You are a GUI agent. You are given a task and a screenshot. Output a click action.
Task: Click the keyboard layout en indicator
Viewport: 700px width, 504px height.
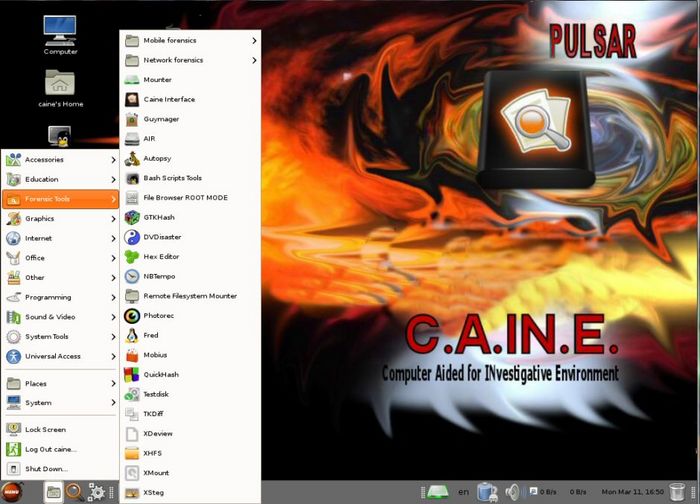(x=463, y=492)
